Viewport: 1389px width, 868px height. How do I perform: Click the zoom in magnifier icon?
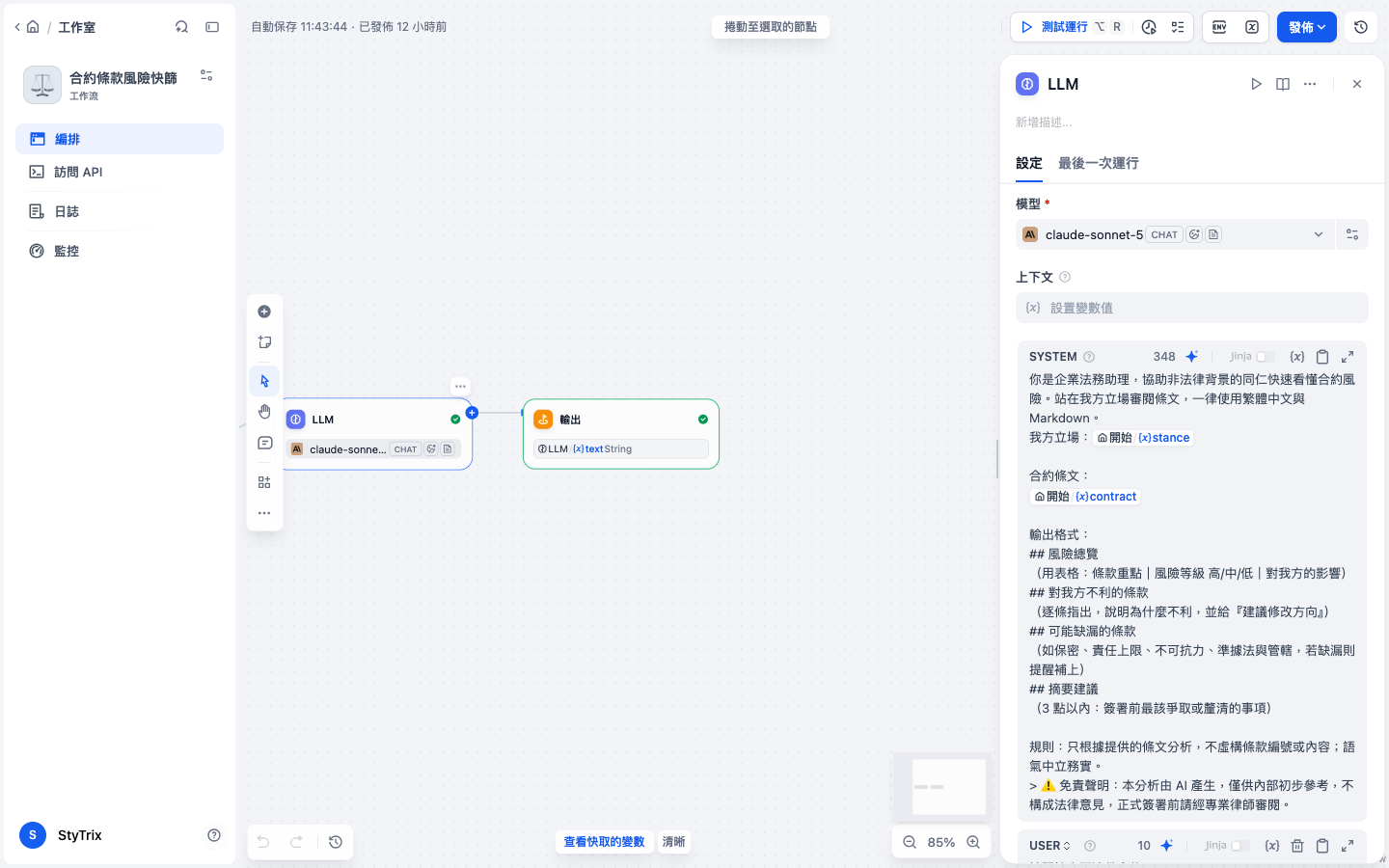(974, 842)
